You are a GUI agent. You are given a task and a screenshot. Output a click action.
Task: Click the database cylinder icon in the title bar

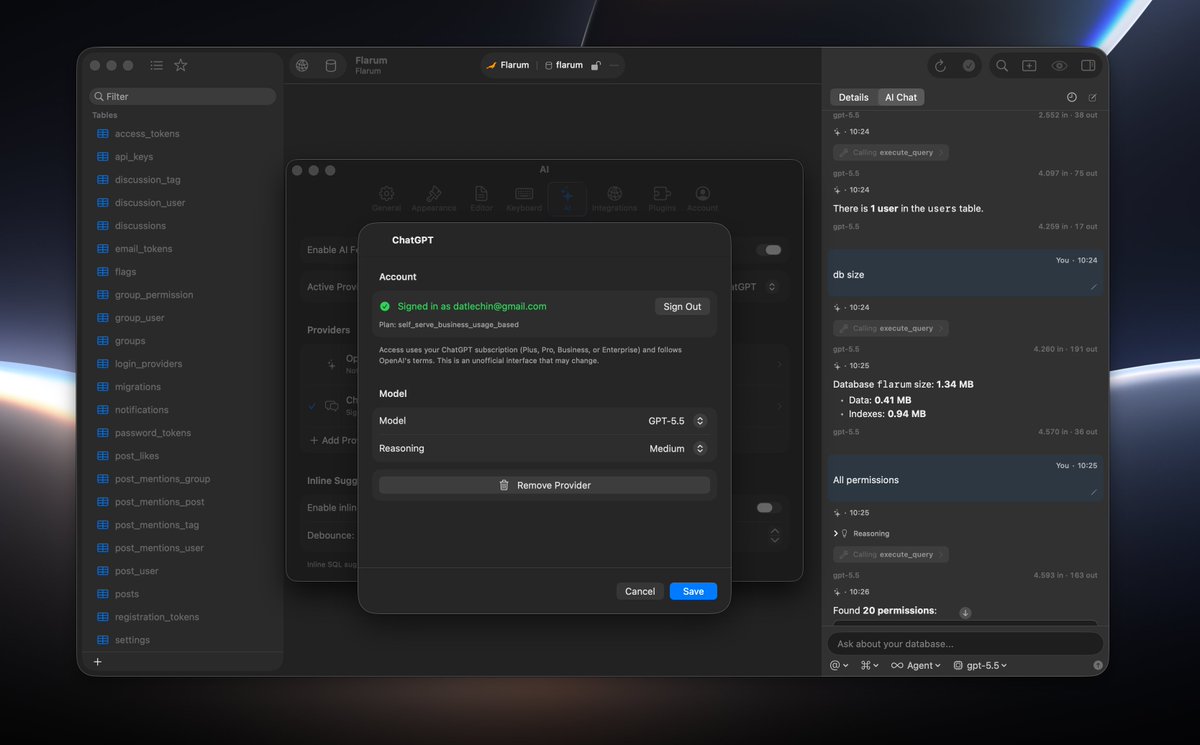(331, 66)
